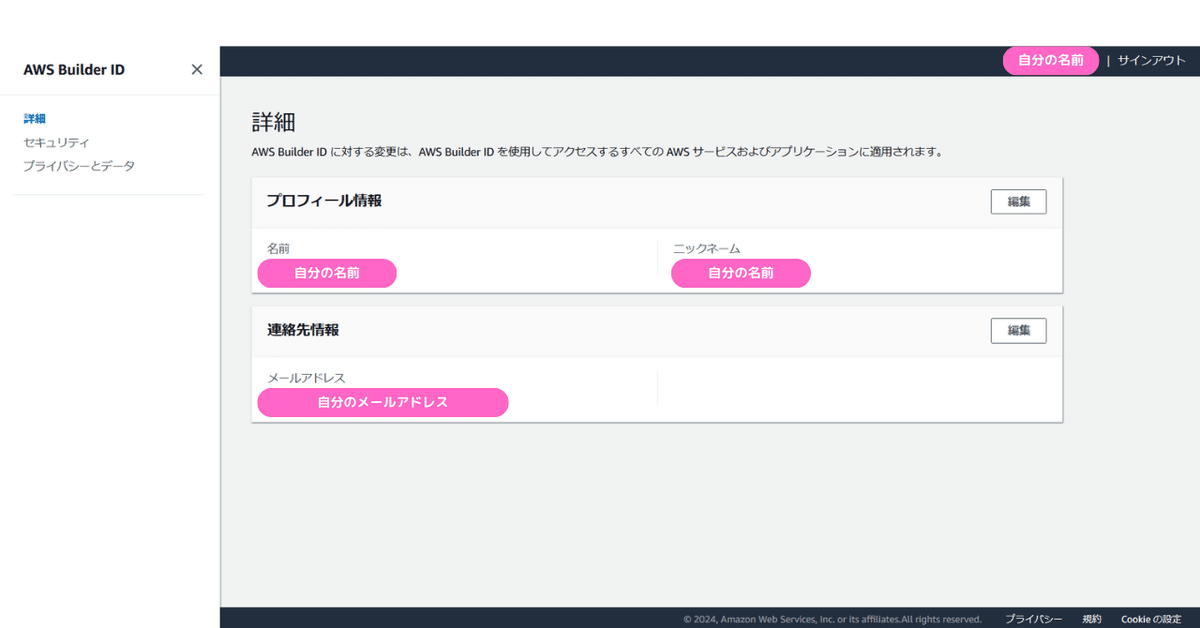Open プライバシー link in the footer
This screenshot has width=1200, height=628.
[x=1034, y=619]
